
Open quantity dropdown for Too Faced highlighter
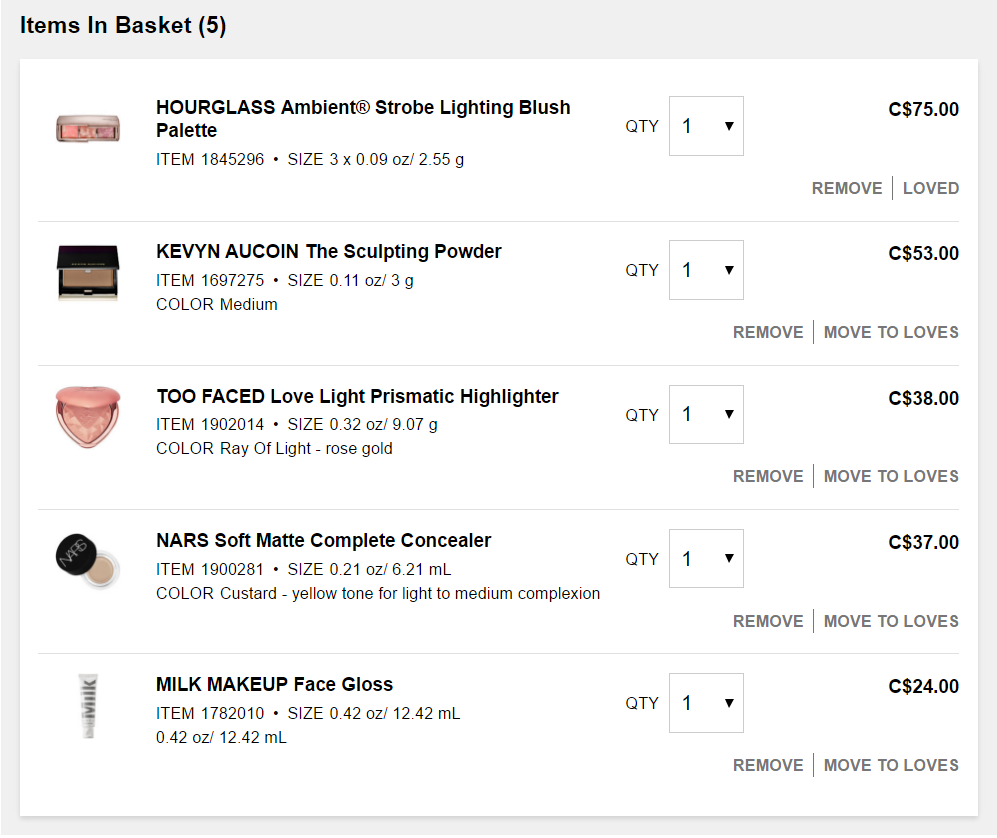coord(706,414)
